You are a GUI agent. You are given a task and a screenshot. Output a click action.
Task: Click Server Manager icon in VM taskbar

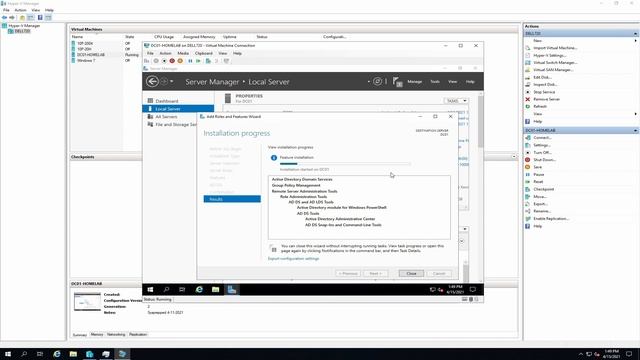coord(232,289)
